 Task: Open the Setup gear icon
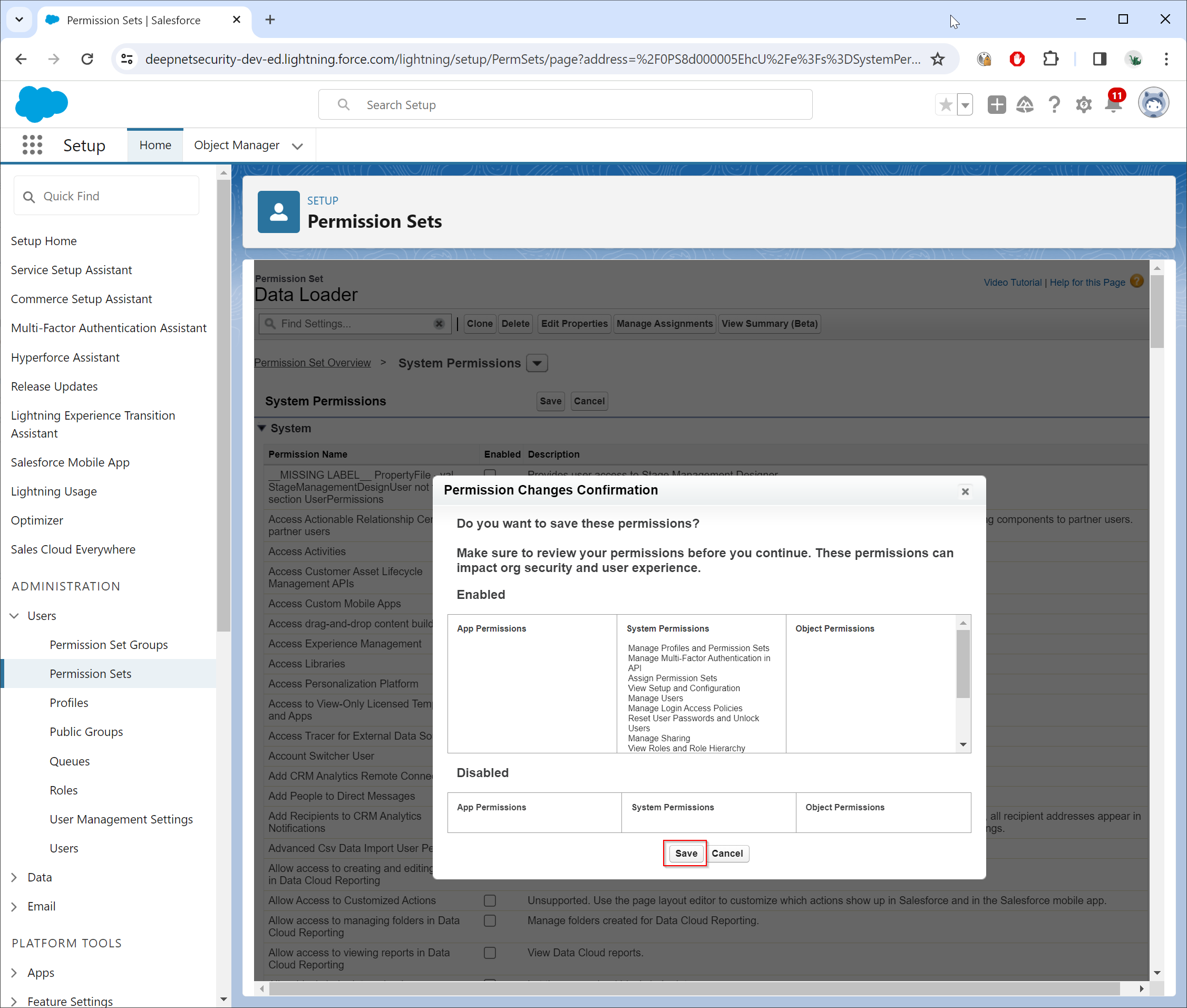1083,104
